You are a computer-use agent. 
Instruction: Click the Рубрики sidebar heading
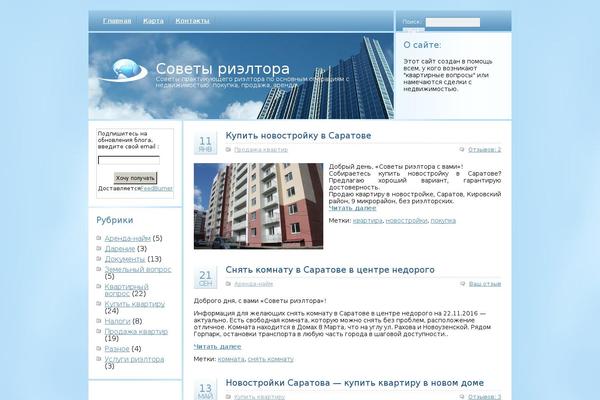click(x=115, y=220)
